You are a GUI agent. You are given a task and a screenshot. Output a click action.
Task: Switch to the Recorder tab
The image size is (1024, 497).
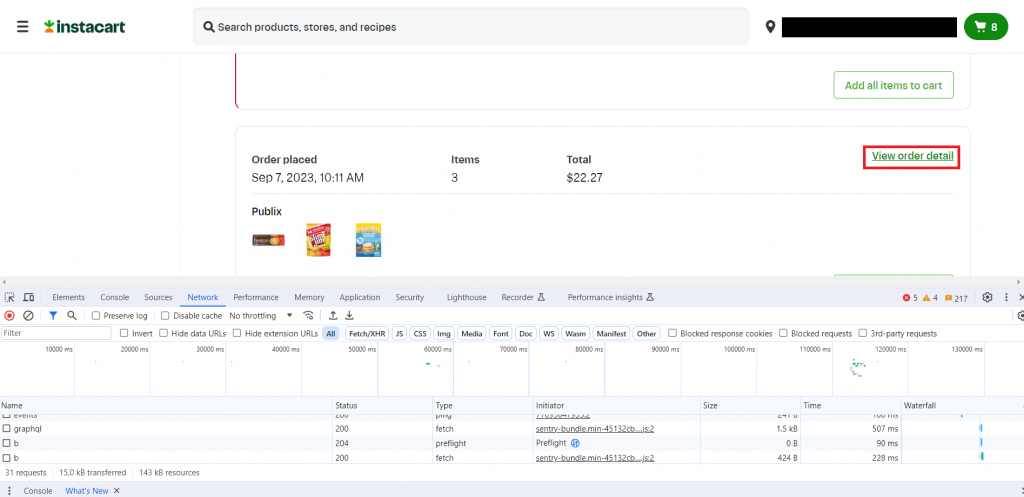[x=523, y=297]
